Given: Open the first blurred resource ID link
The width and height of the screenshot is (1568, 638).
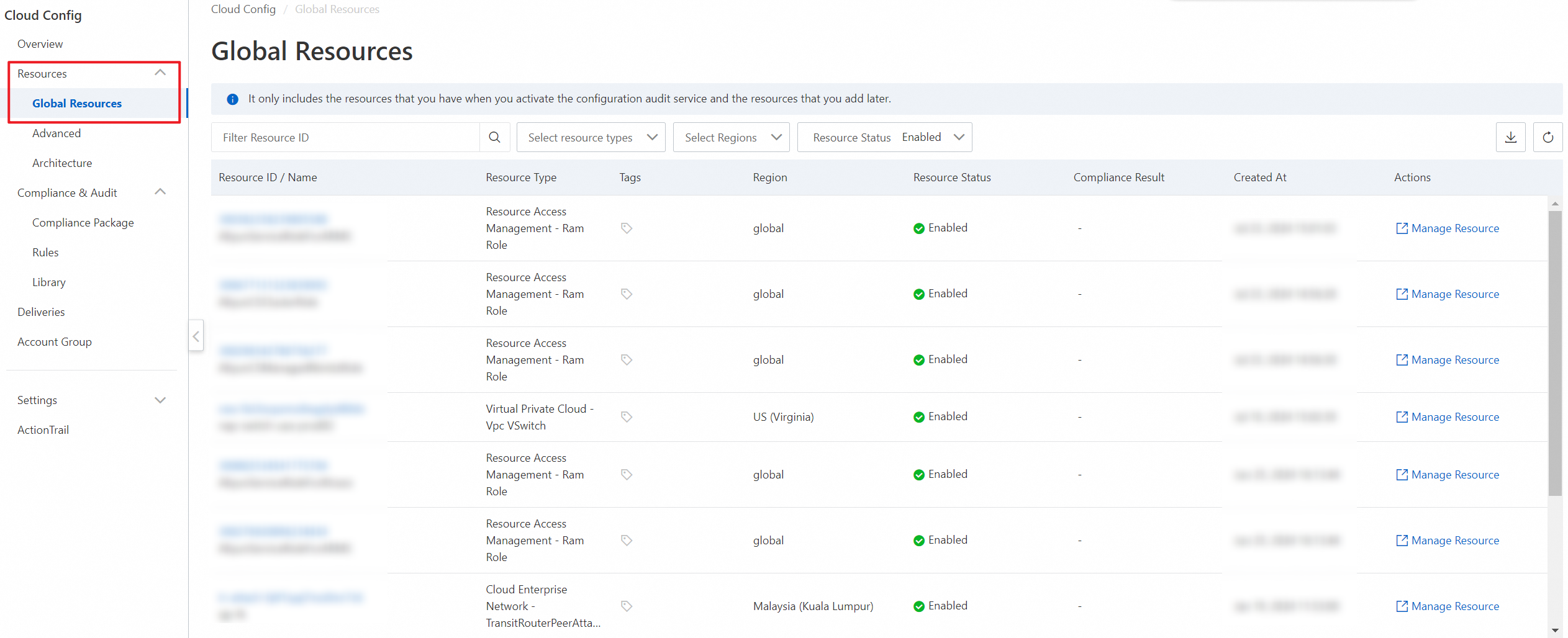Looking at the screenshot, I should [273, 219].
